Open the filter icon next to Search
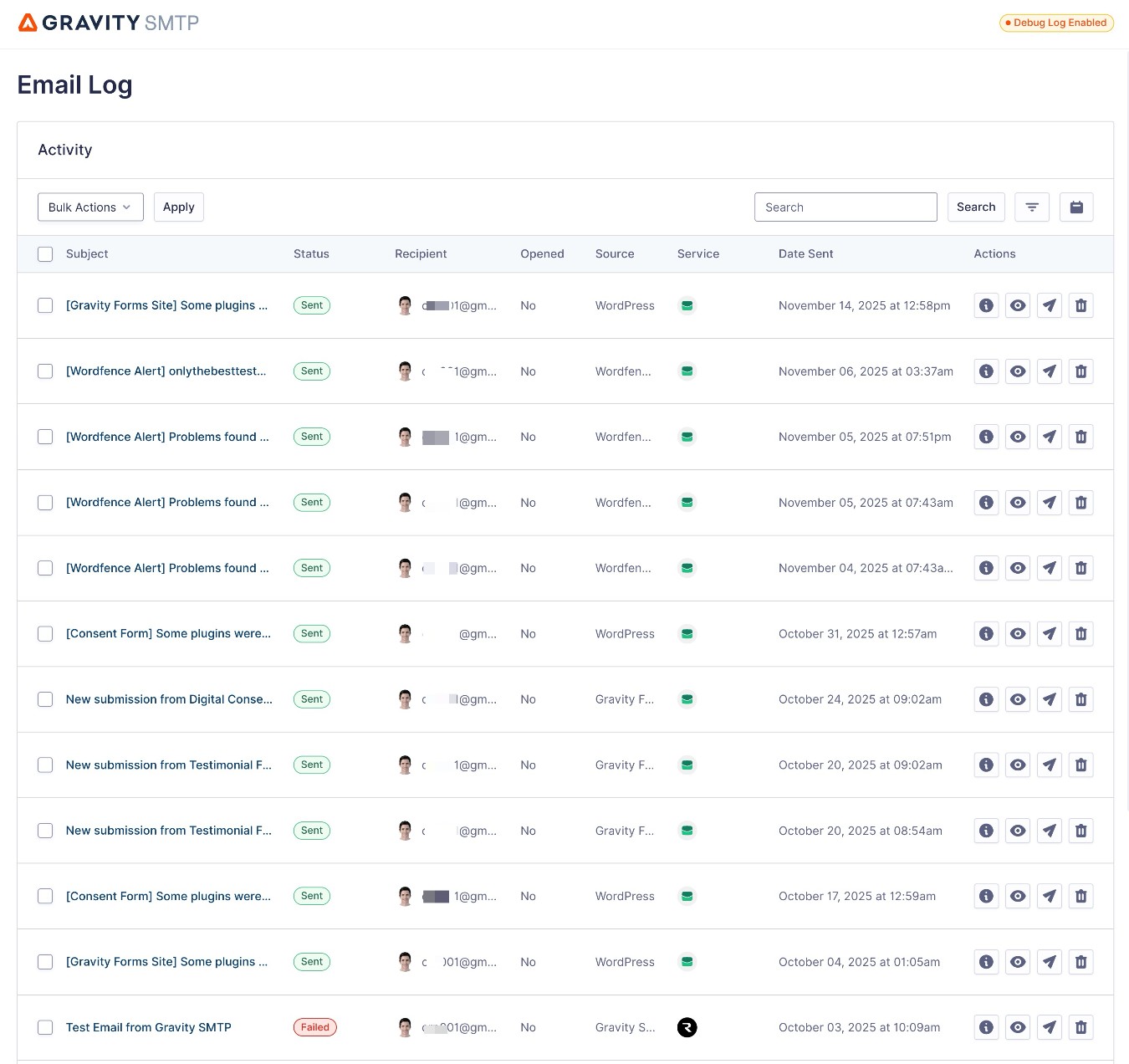The height and width of the screenshot is (1064, 1129). [1031, 207]
